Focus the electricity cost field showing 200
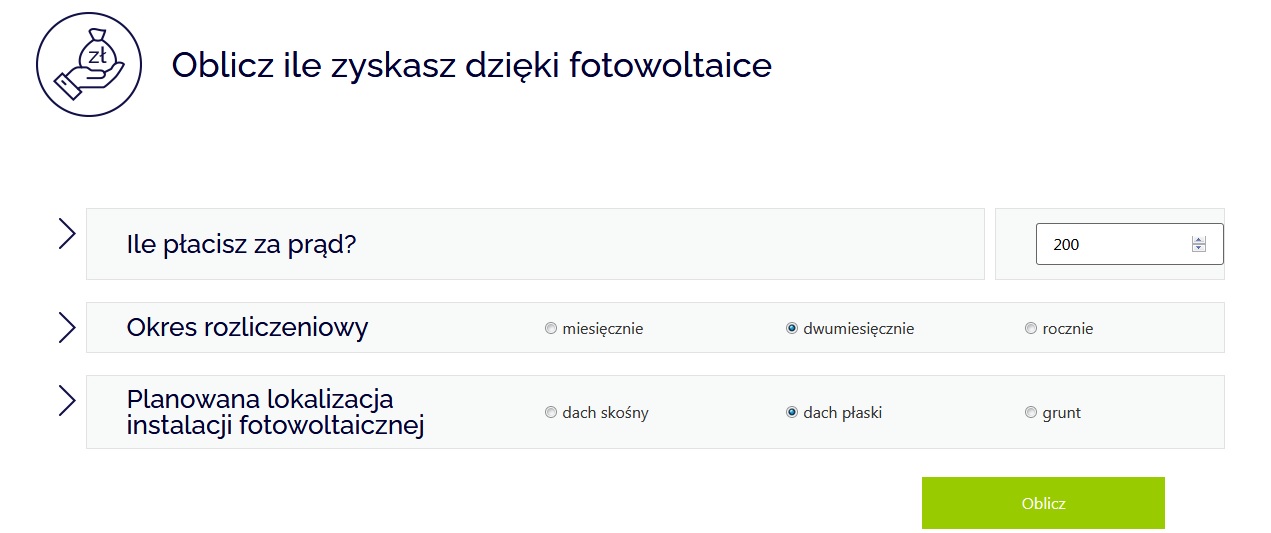Image resolution: width=1271 pixels, height=533 pixels. [1129, 244]
